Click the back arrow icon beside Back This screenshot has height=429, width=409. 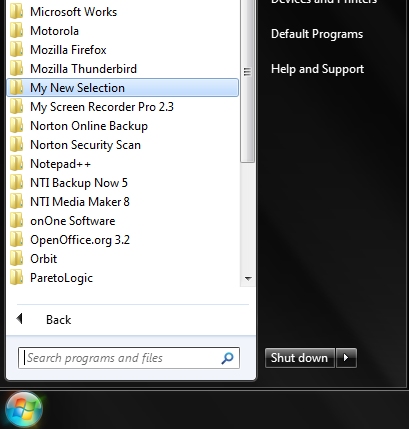[x=19, y=319]
